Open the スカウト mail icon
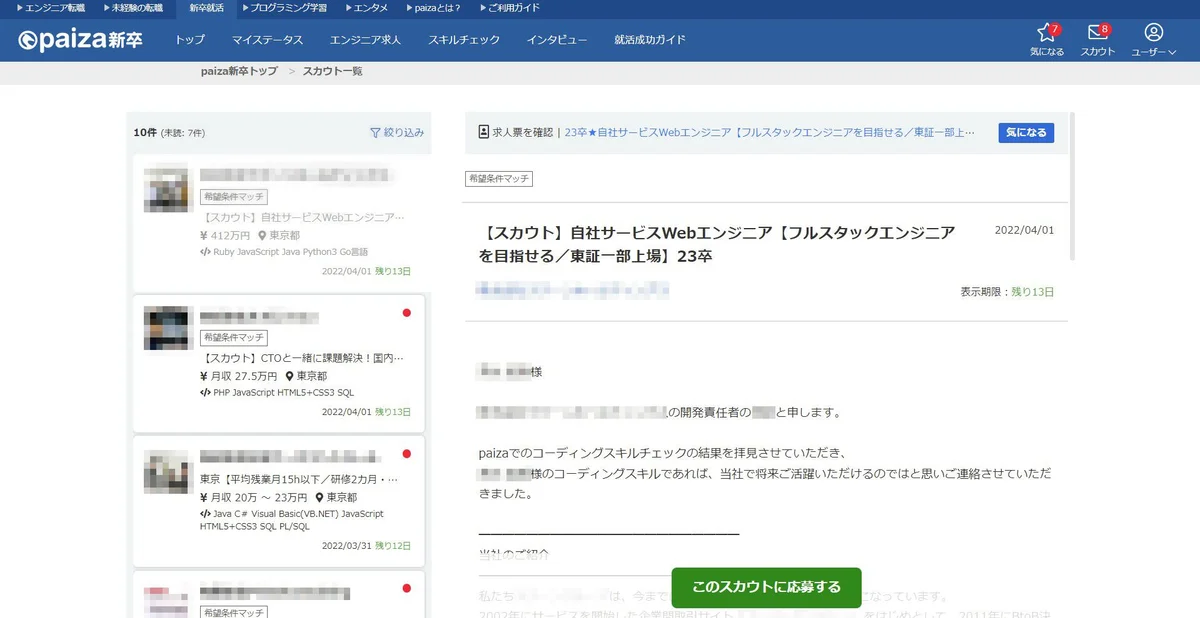The image size is (1200, 618). pos(1098,39)
